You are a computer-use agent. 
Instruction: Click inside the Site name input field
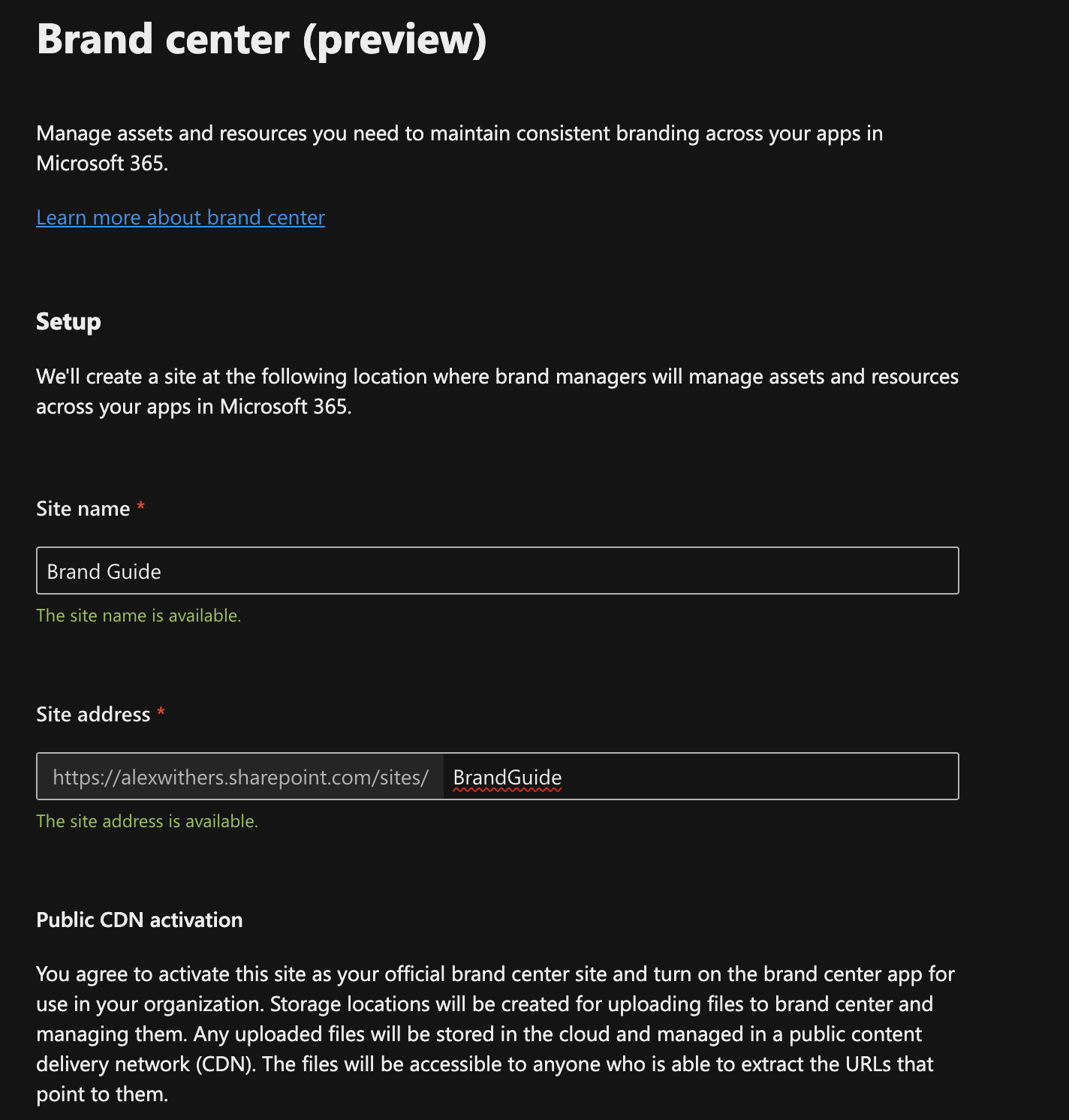point(495,571)
